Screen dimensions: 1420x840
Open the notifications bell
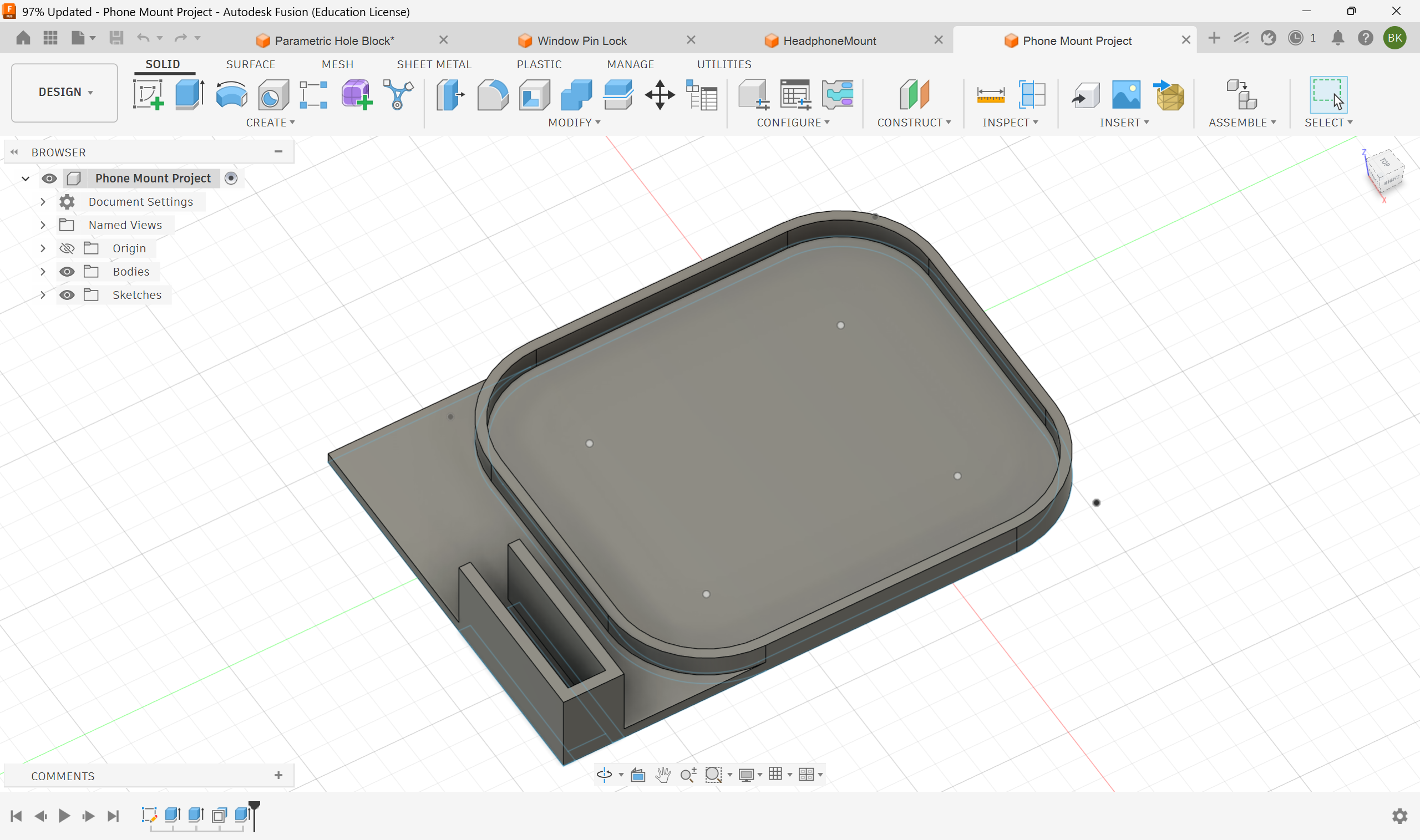click(x=1337, y=38)
